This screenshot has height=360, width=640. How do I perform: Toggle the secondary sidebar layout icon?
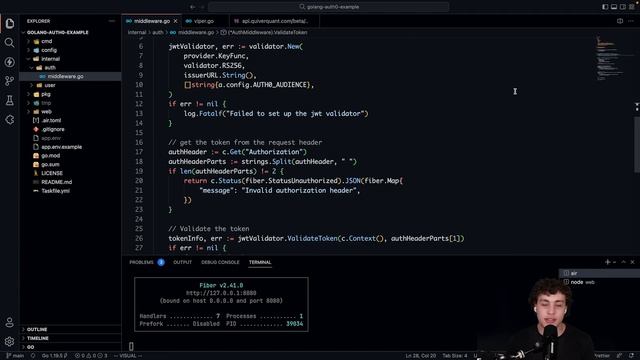click(x=623, y=7)
